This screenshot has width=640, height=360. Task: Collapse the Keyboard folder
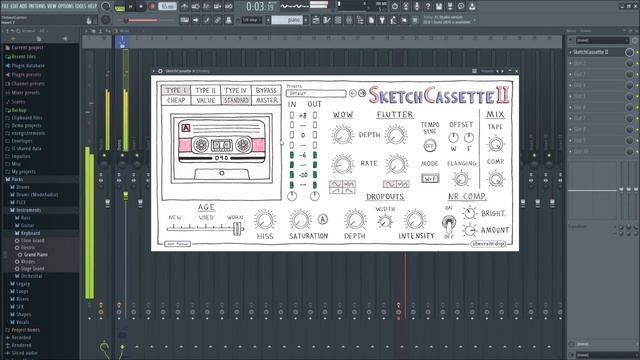(x=30, y=233)
